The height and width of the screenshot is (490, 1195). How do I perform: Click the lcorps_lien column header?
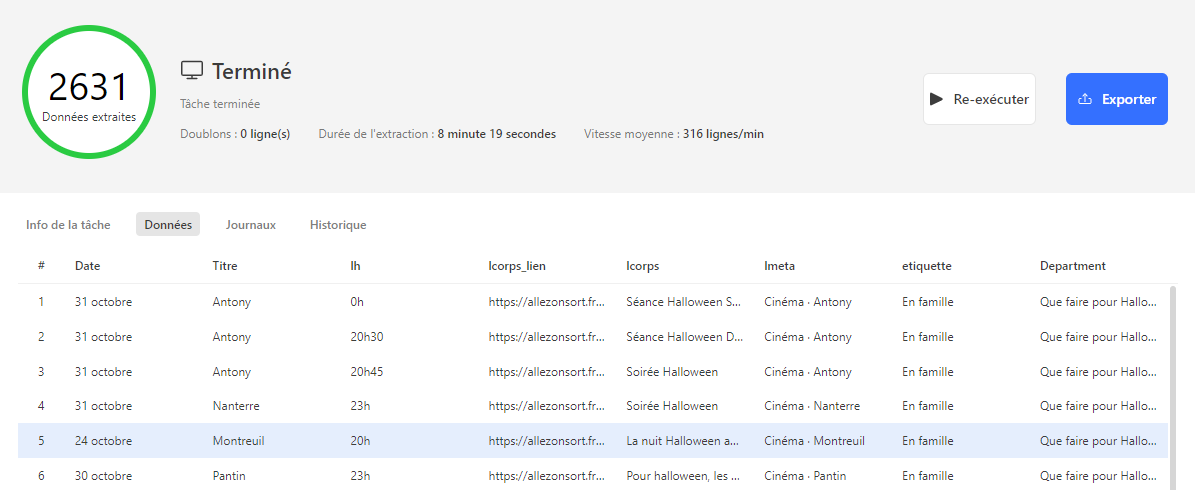click(517, 266)
